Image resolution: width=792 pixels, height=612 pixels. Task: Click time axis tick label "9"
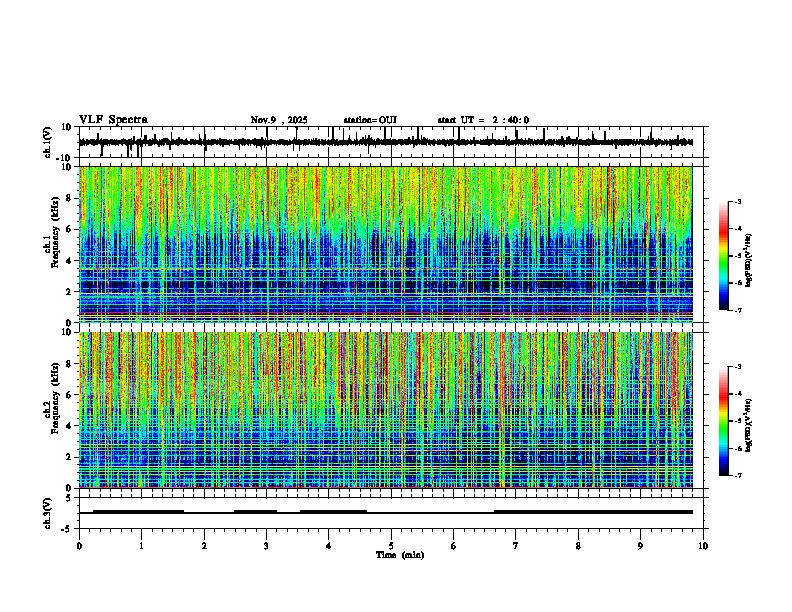tap(640, 546)
